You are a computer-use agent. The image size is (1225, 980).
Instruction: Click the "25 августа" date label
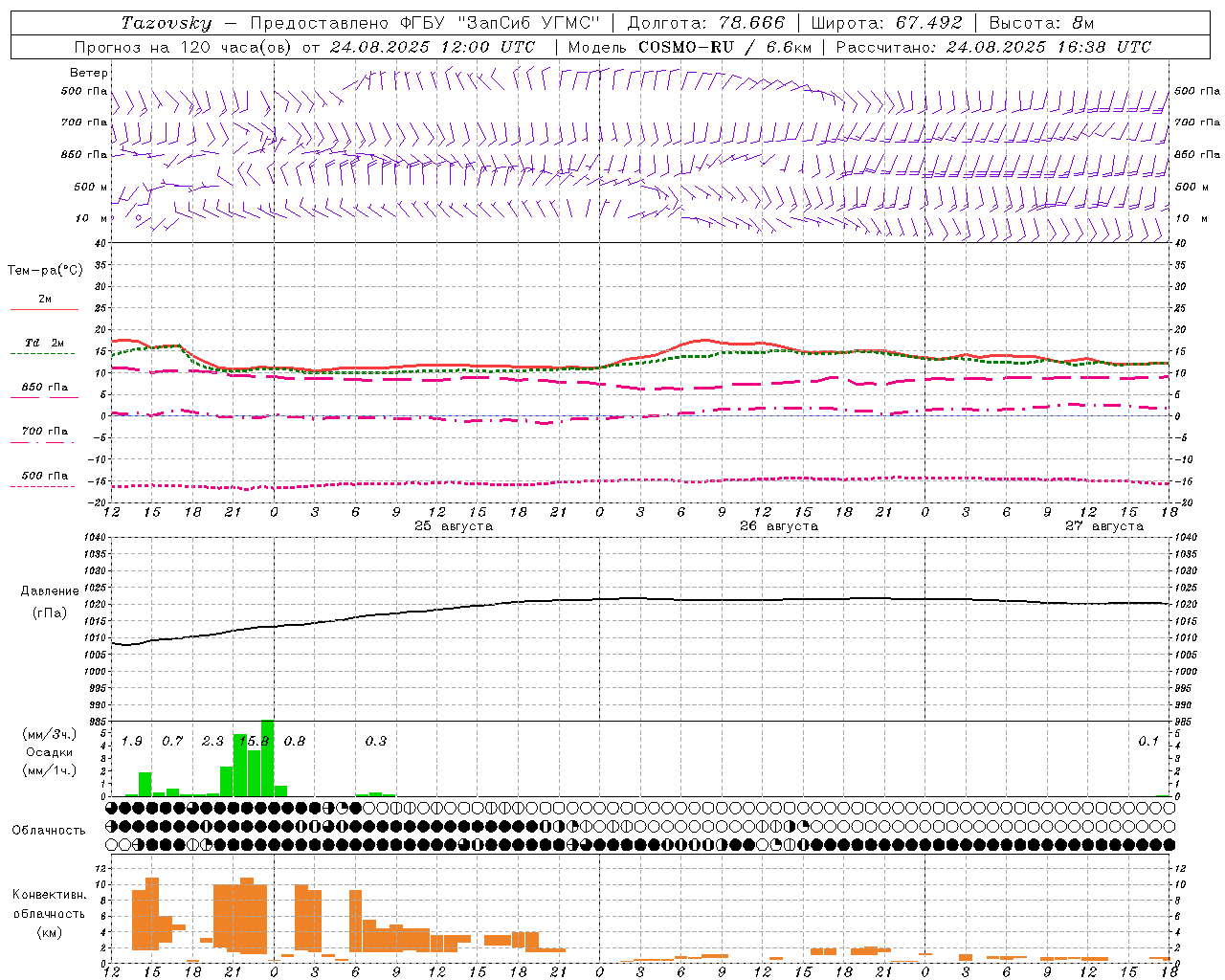pos(454,526)
